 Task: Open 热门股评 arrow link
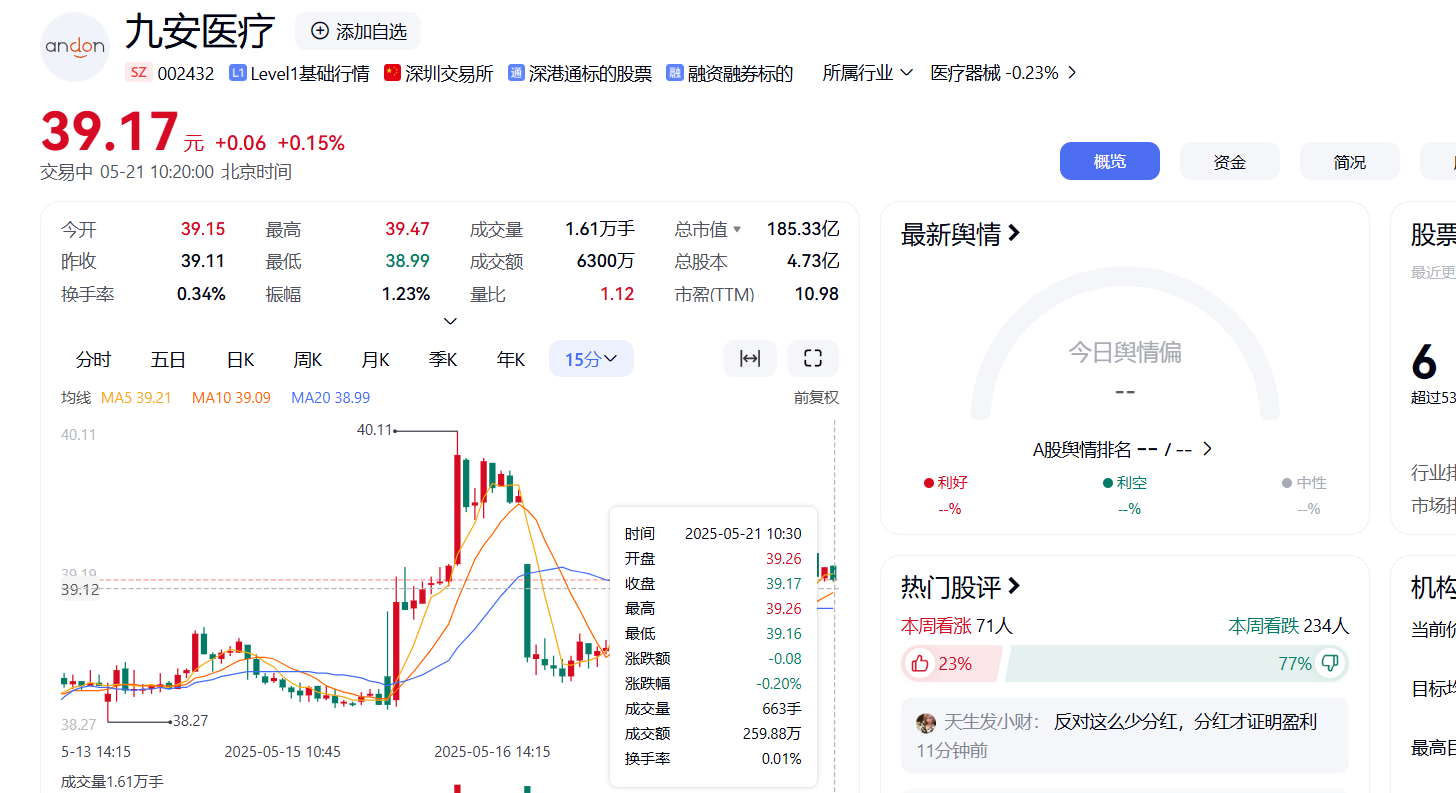tap(1014, 586)
